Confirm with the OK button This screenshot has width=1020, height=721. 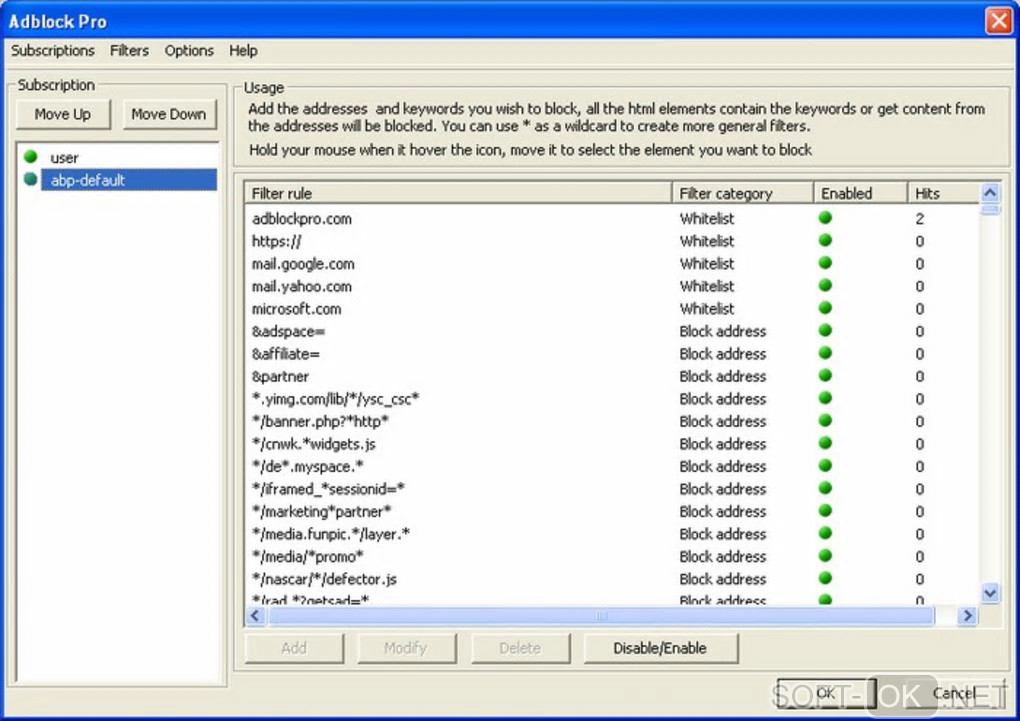(x=826, y=693)
